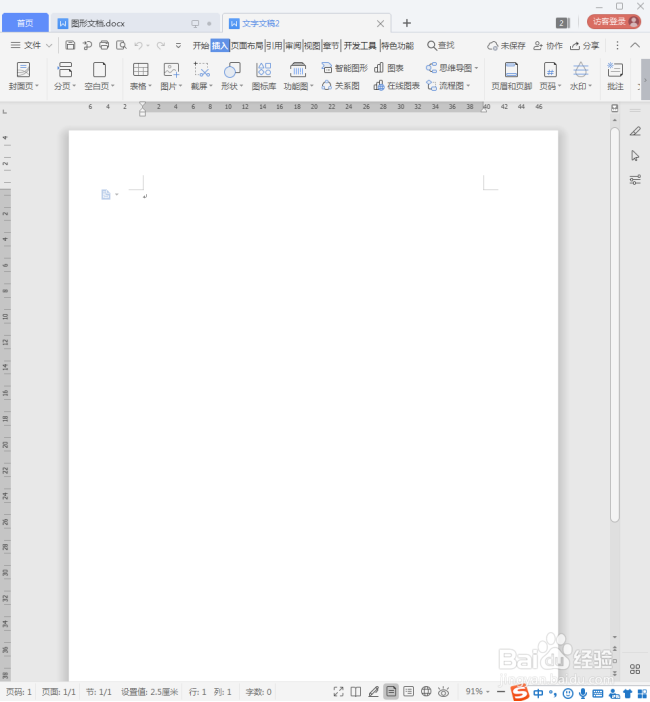This screenshot has height=702, width=650.
Task: Open Print Preview icon
Action: [x=121, y=45]
